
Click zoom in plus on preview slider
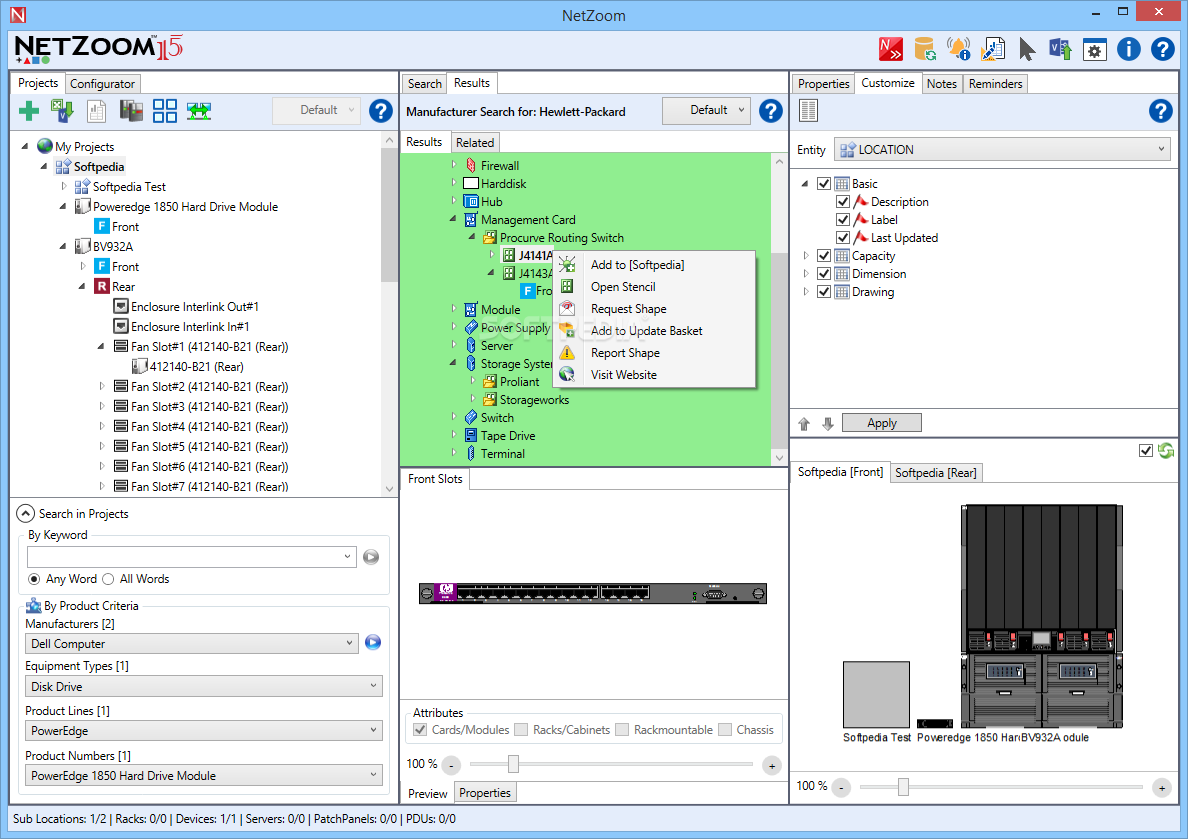click(772, 766)
